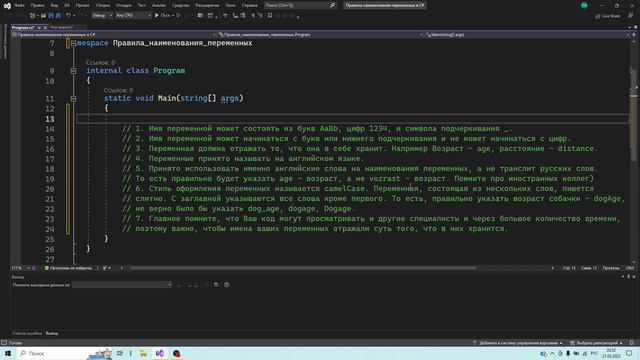Open notification center icon in taskbar
This screenshot has width=640, height=360.
(x=629, y=353)
